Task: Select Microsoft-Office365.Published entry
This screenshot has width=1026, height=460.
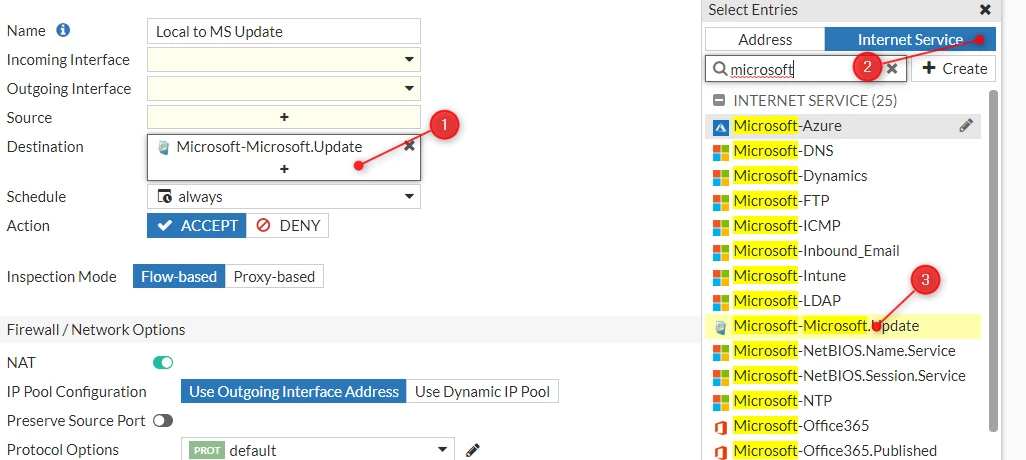Action: (843, 451)
